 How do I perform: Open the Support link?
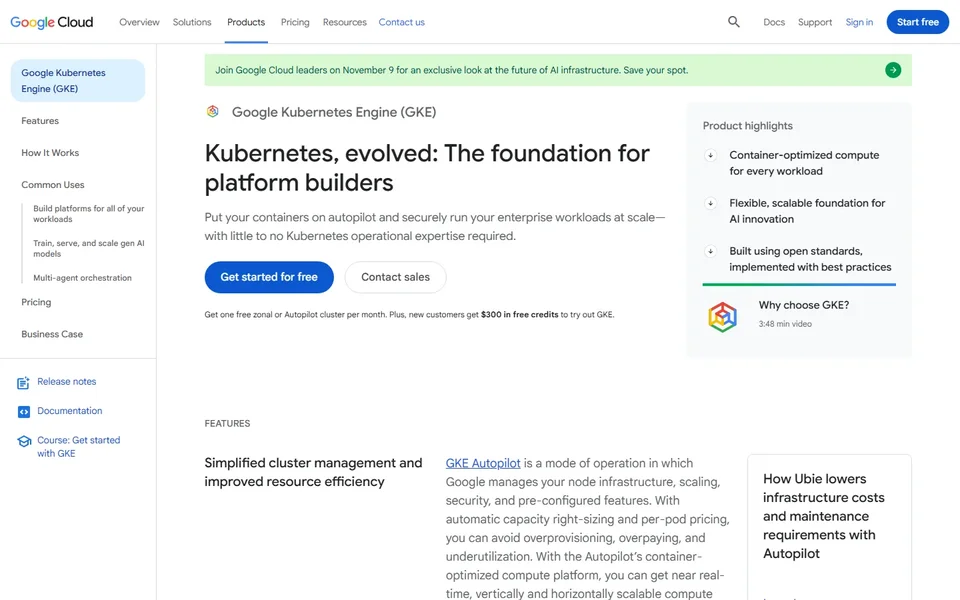tap(815, 22)
